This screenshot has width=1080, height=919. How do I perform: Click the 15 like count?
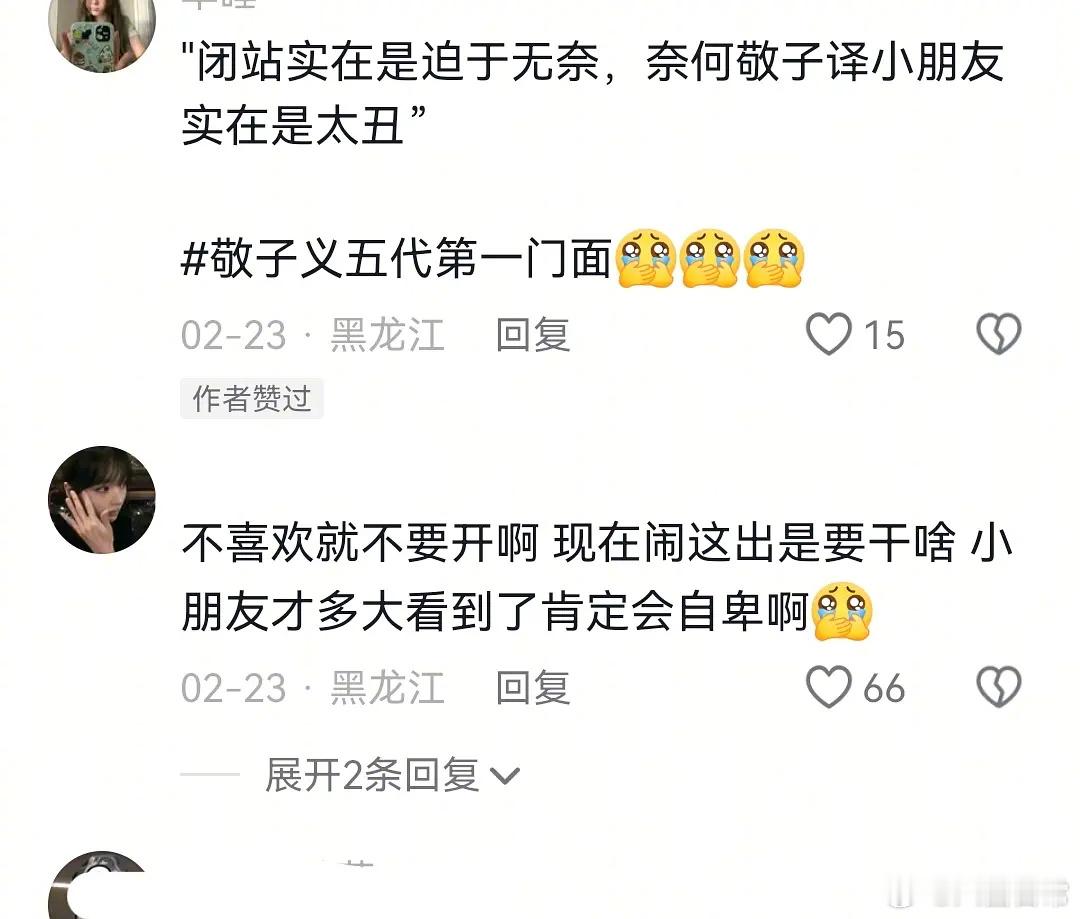click(x=884, y=335)
